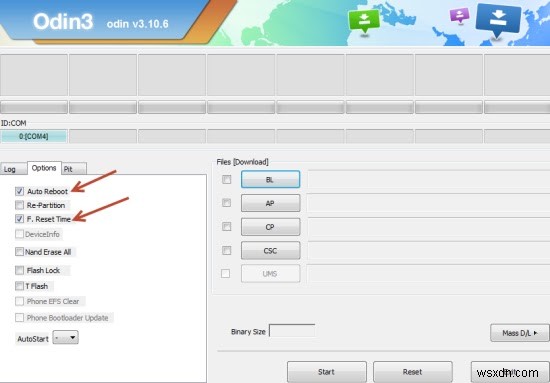This screenshot has height=383, width=550.
Task: Enable the Re-Partition checkbox
Action: click(x=19, y=205)
